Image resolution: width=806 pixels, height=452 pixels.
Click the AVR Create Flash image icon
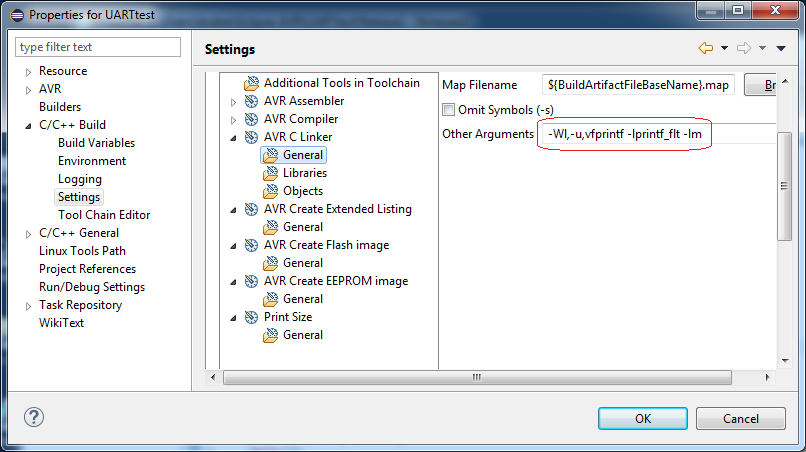coord(251,245)
